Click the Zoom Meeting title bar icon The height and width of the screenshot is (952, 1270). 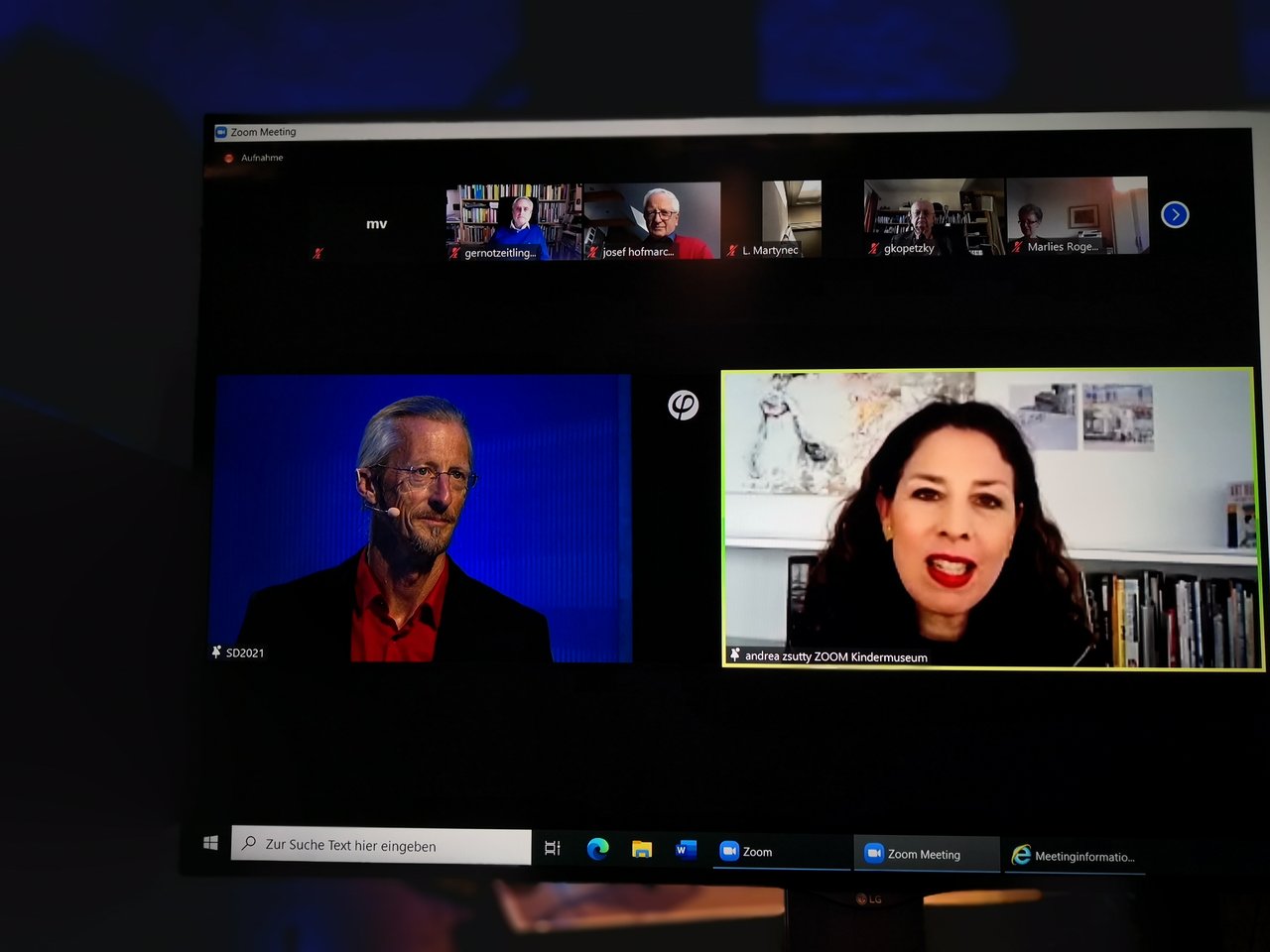(x=221, y=132)
